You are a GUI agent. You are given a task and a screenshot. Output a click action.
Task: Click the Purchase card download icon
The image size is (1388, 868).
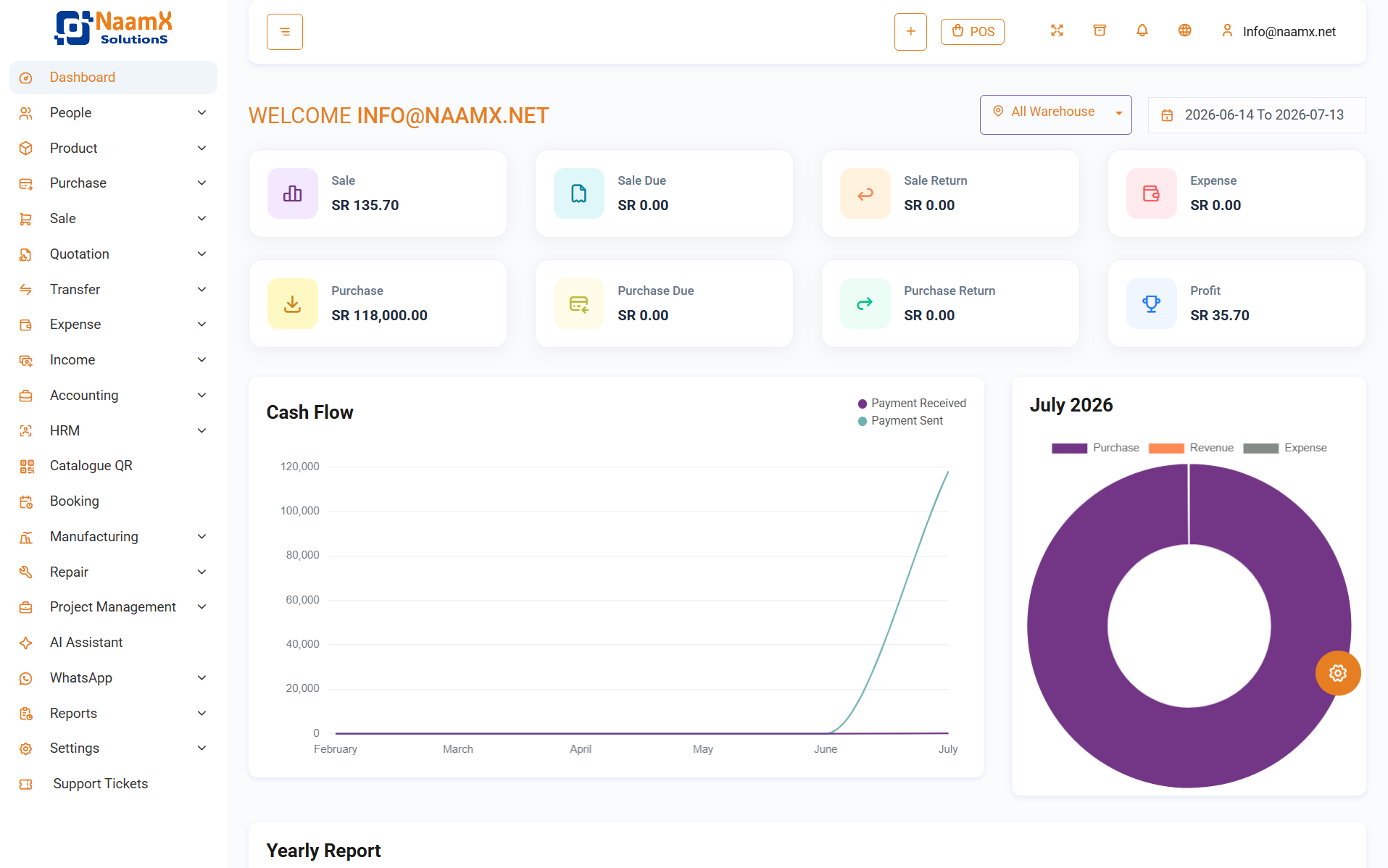click(293, 304)
